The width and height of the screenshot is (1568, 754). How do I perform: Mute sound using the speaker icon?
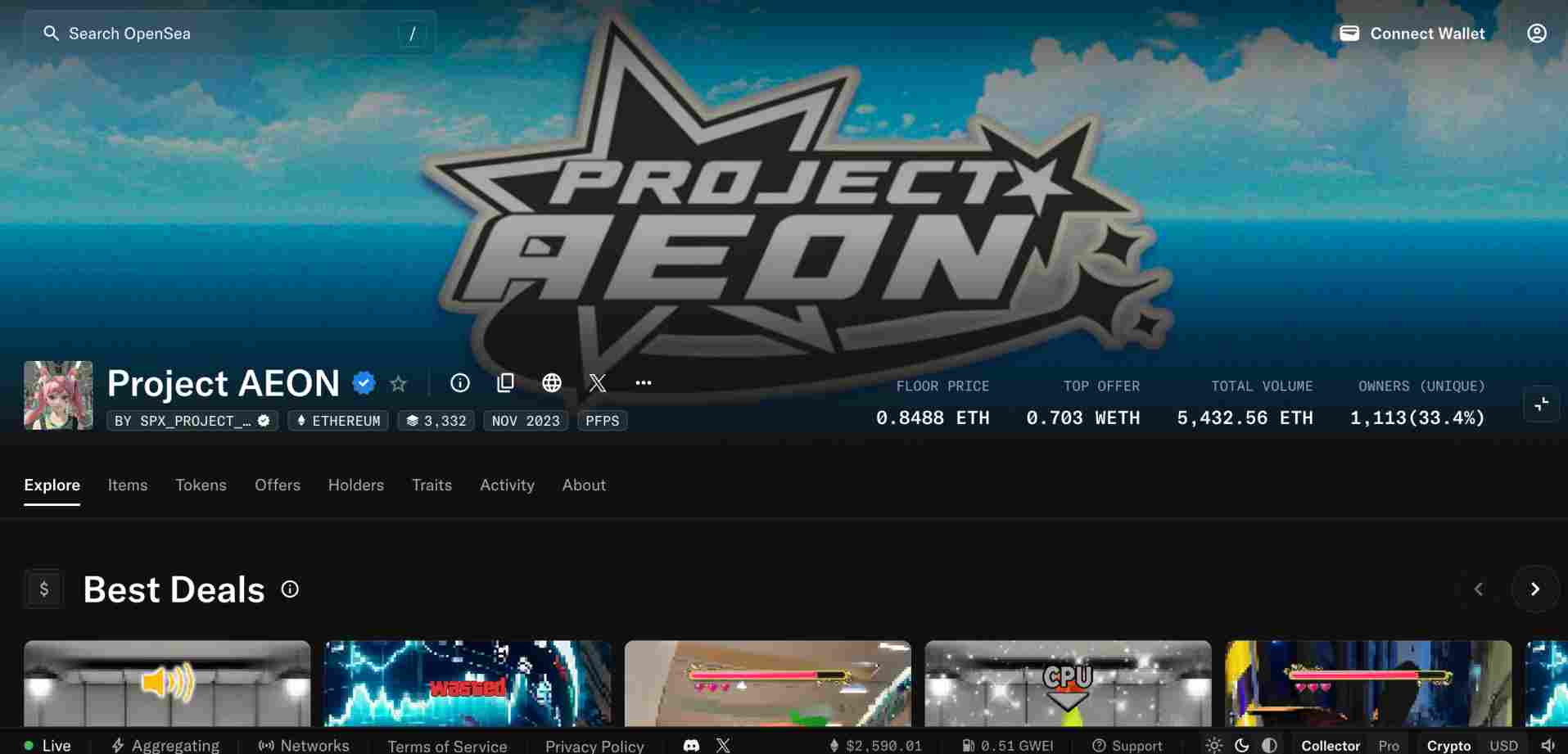click(x=1548, y=745)
